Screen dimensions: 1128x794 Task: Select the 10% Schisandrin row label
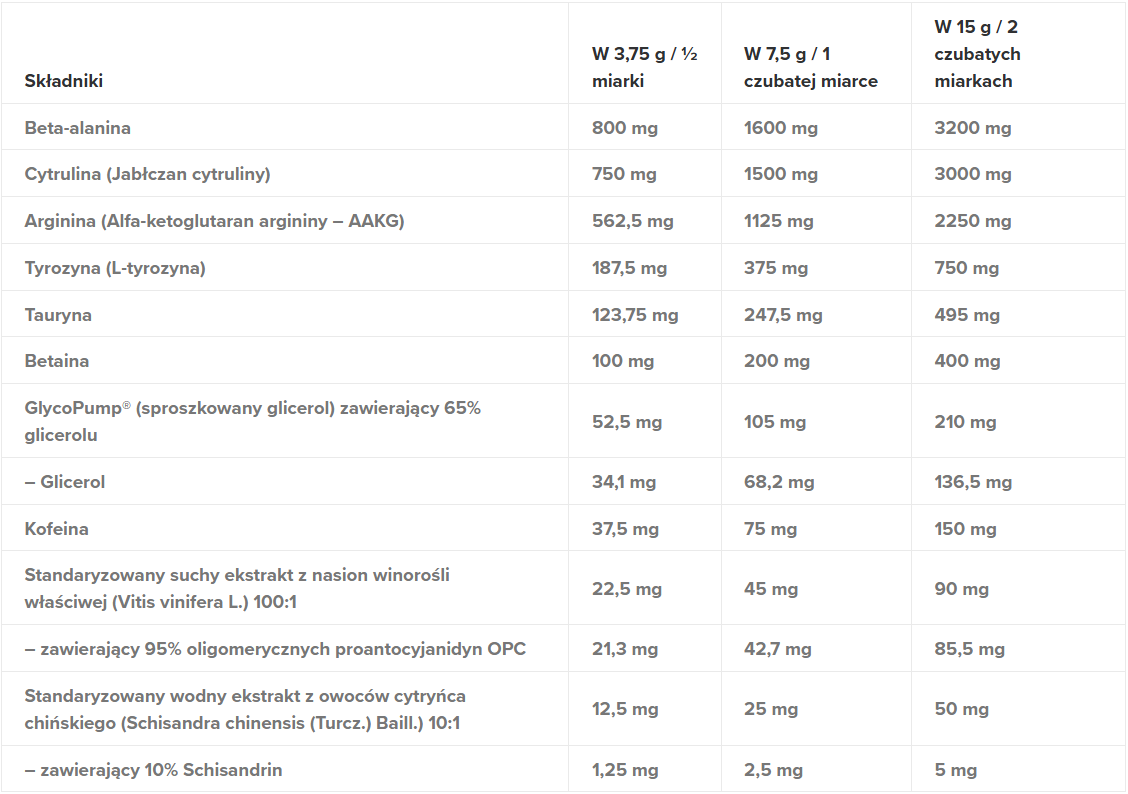click(x=153, y=770)
